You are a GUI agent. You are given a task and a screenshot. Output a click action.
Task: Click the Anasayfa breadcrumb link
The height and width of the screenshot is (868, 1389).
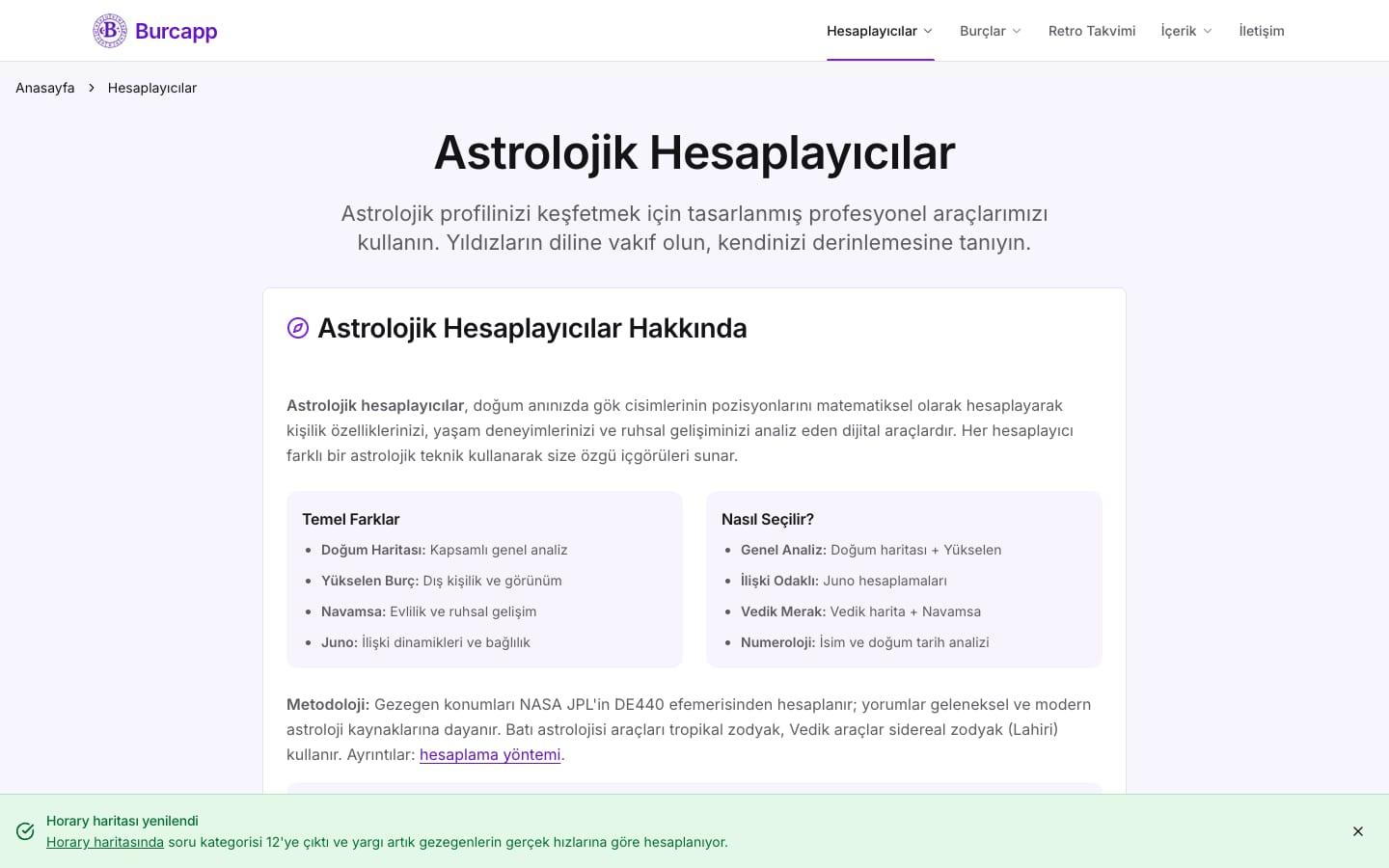click(x=45, y=88)
